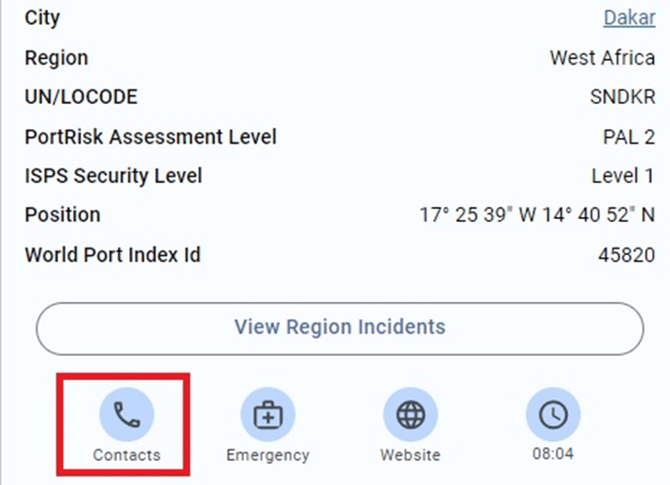Click the PAL 2 assessment value
Image resolution: width=670 pixels, height=485 pixels.
[627, 136]
